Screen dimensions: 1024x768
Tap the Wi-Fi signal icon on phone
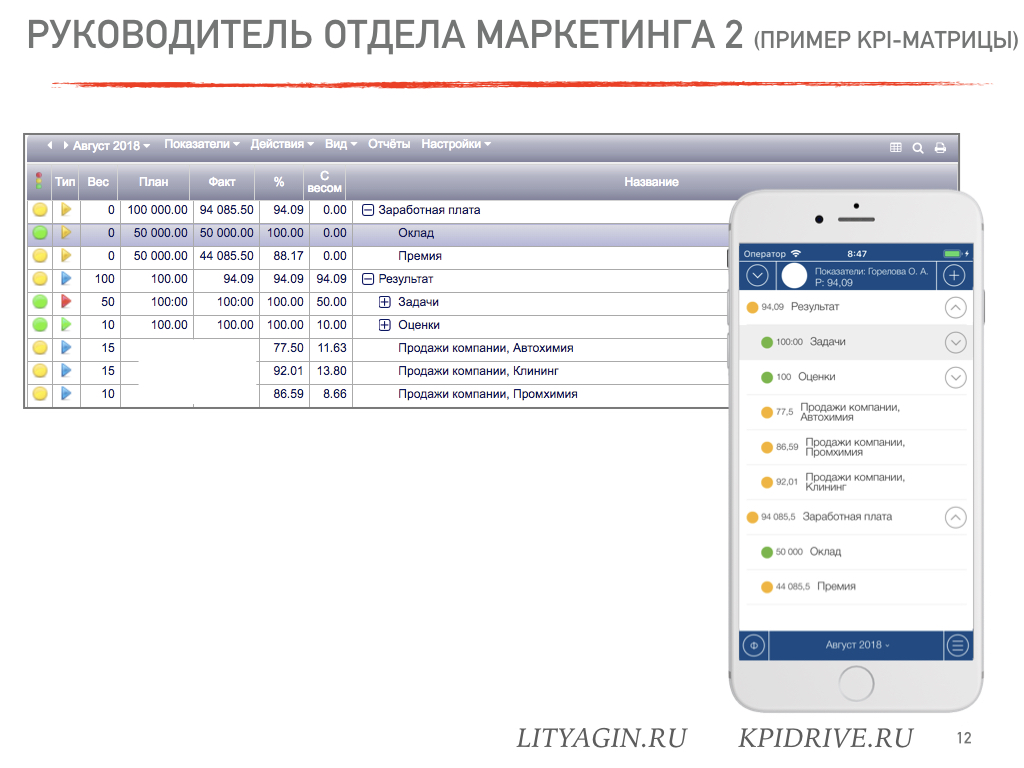[795, 253]
